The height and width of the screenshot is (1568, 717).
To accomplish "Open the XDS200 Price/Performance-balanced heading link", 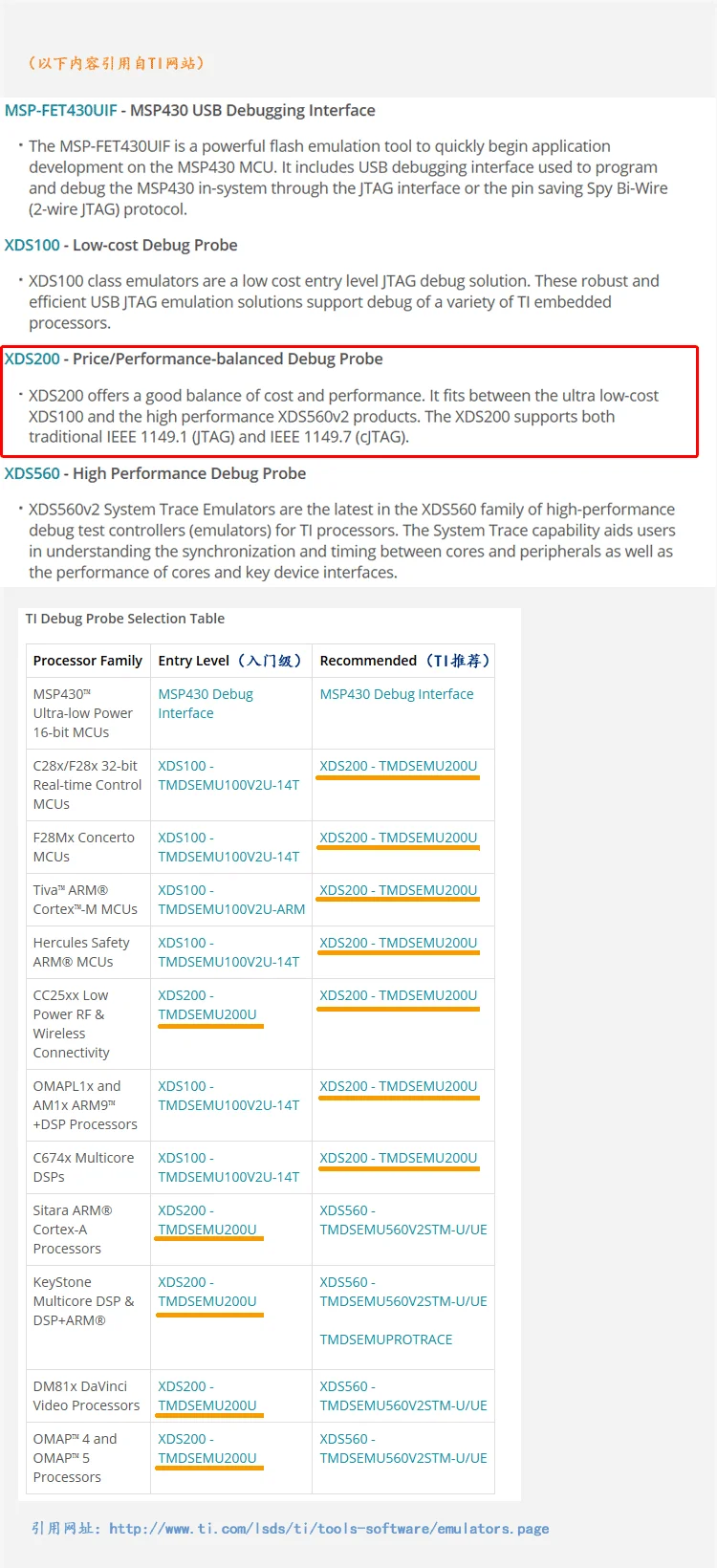I will [x=33, y=359].
